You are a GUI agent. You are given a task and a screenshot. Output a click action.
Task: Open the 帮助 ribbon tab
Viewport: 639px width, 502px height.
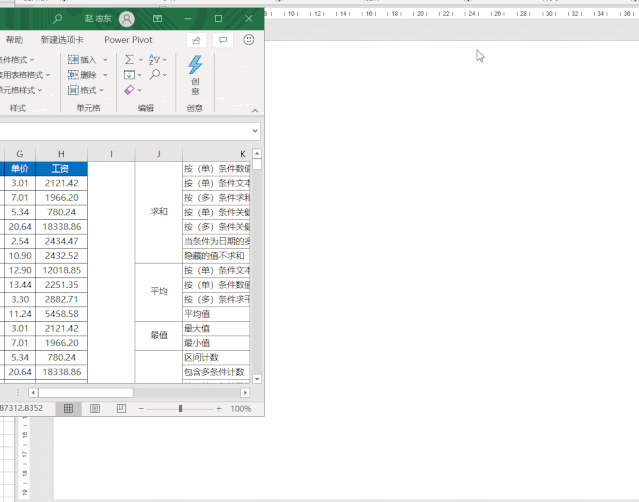click(x=14, y=40)
